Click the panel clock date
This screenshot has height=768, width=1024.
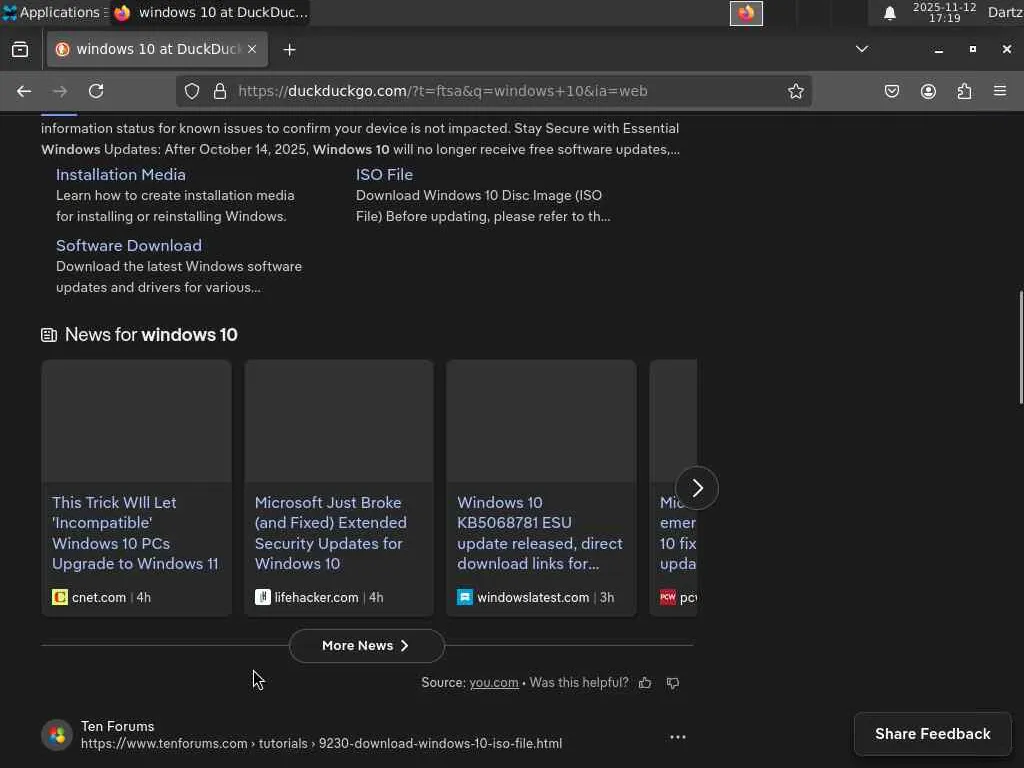(x=944, y=12)
